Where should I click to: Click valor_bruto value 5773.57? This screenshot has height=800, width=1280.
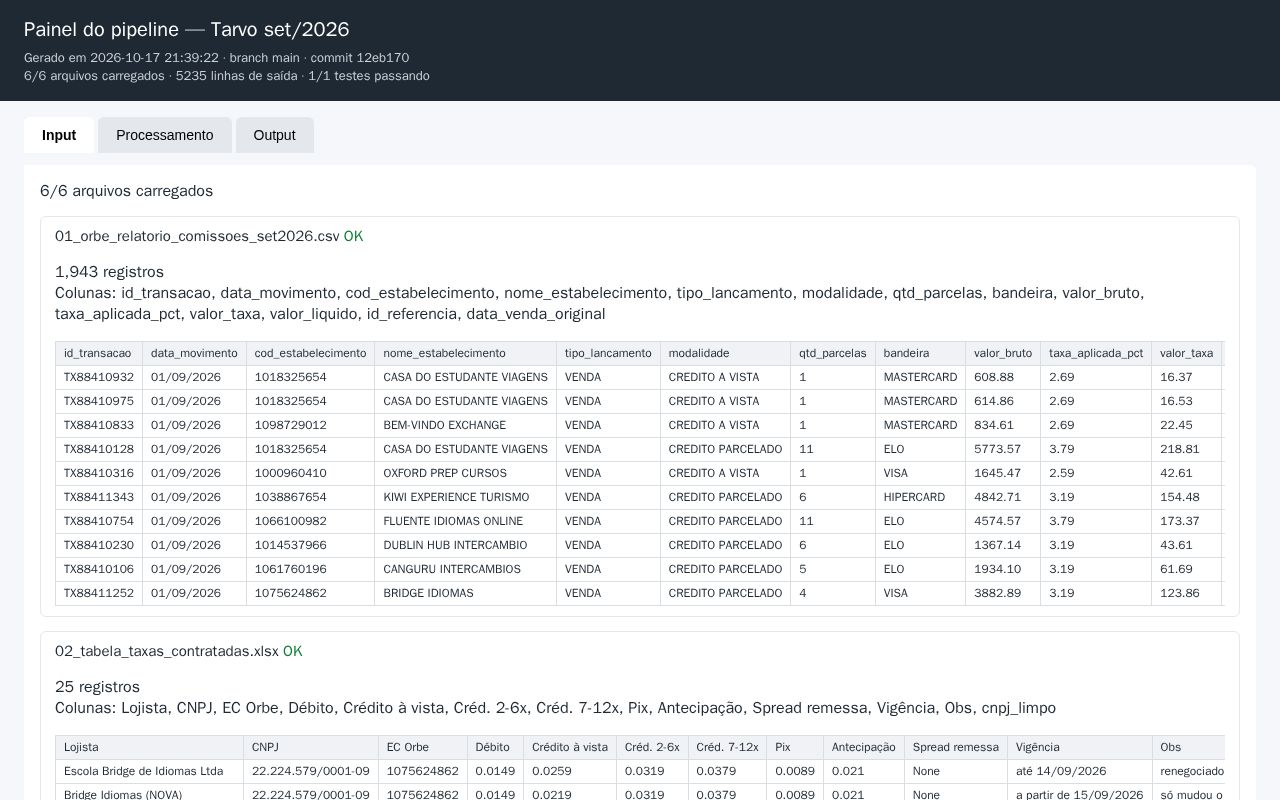tap(1003, 450)
